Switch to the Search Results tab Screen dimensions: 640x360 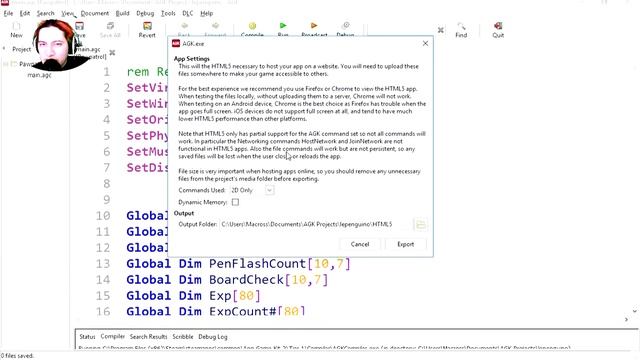point(149,337)
